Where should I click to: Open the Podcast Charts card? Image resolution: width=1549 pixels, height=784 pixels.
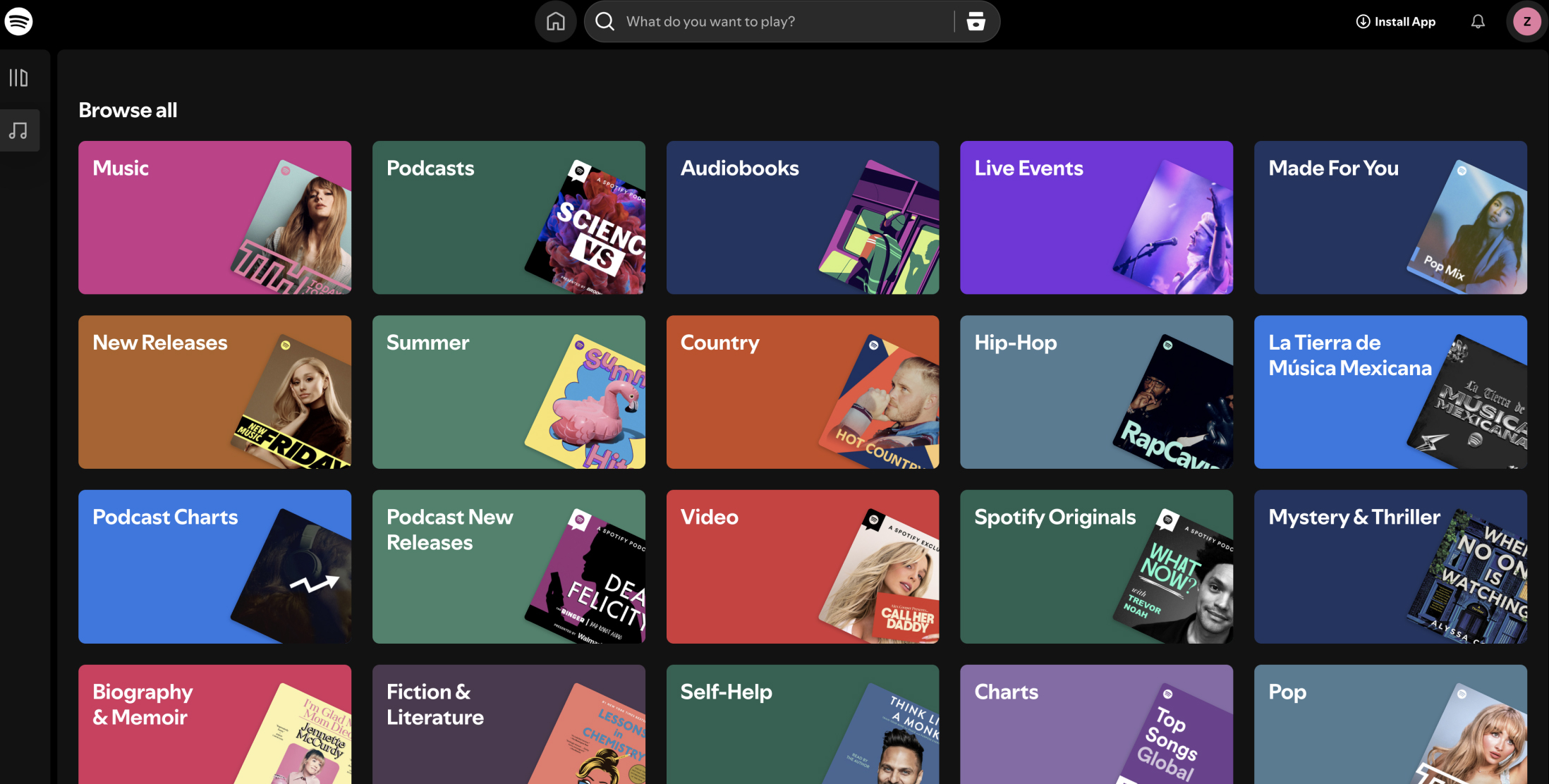[214, 567]
